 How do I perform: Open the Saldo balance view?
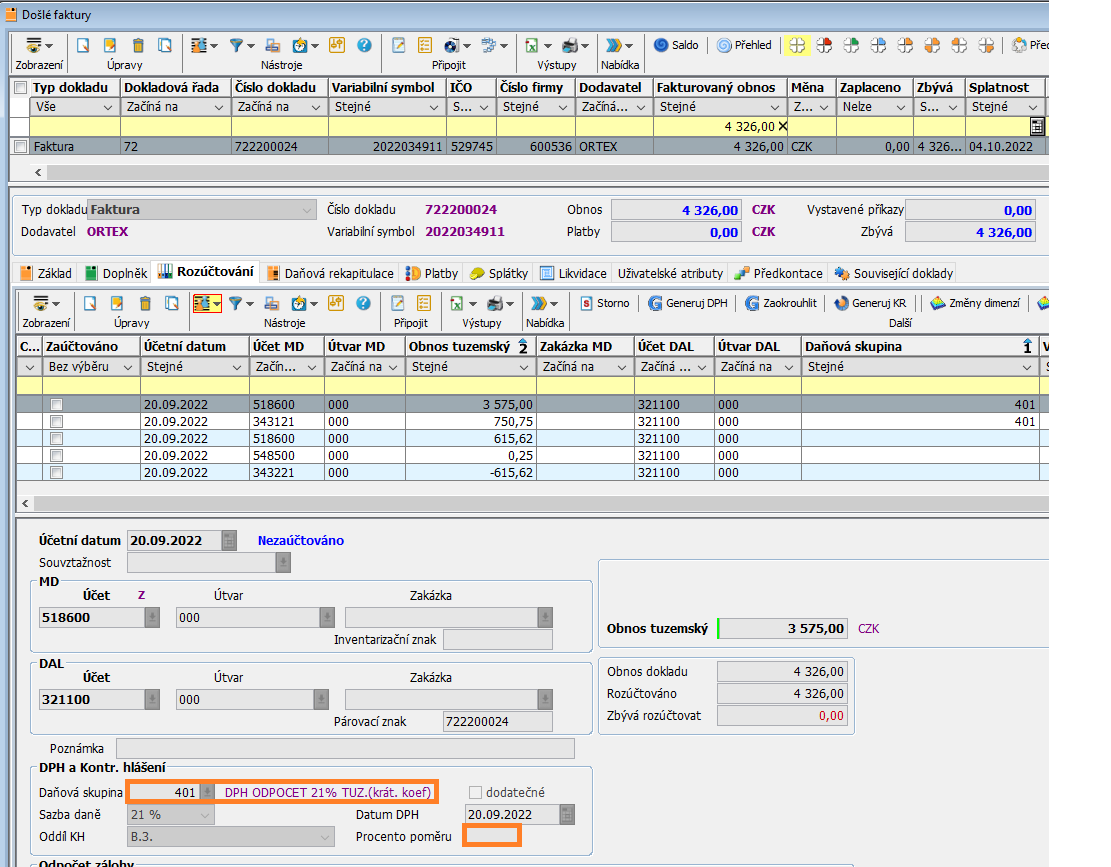676,45
